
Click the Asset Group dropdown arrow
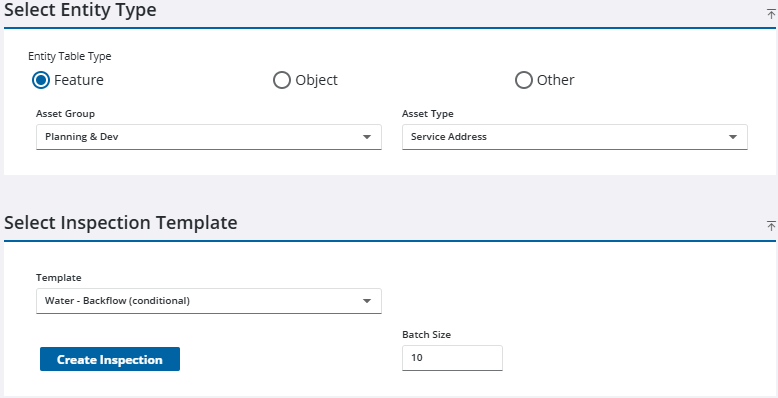tap(367, 137)
